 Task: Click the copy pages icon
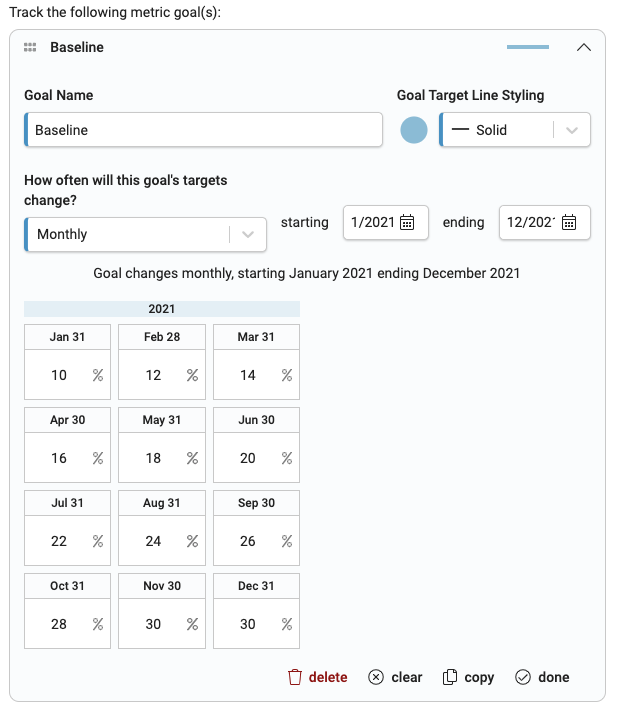coord(449,677)
